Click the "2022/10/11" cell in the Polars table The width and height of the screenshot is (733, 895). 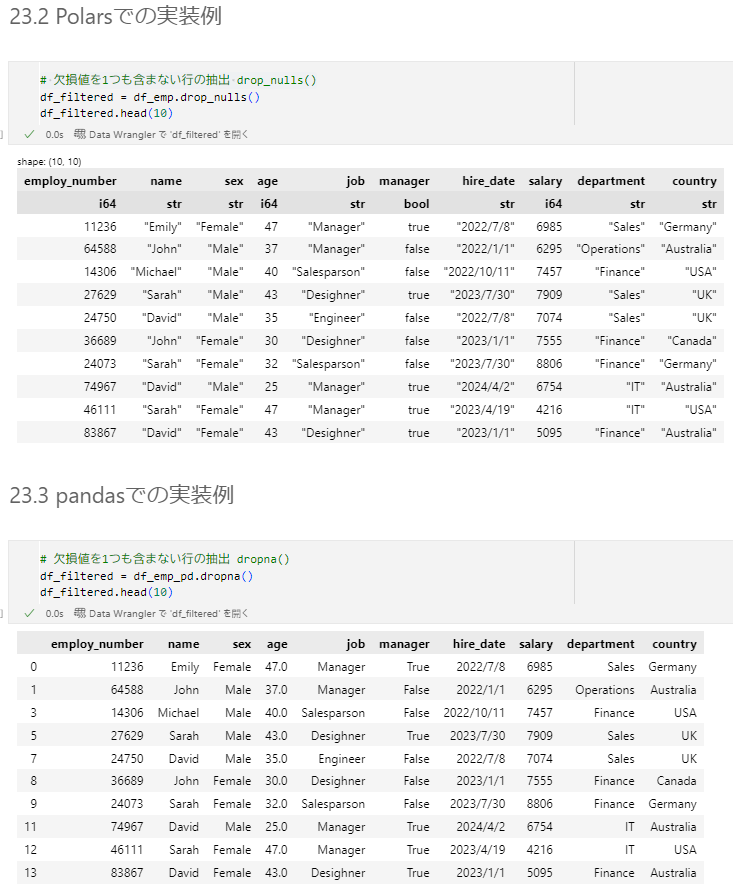(478, 272)
